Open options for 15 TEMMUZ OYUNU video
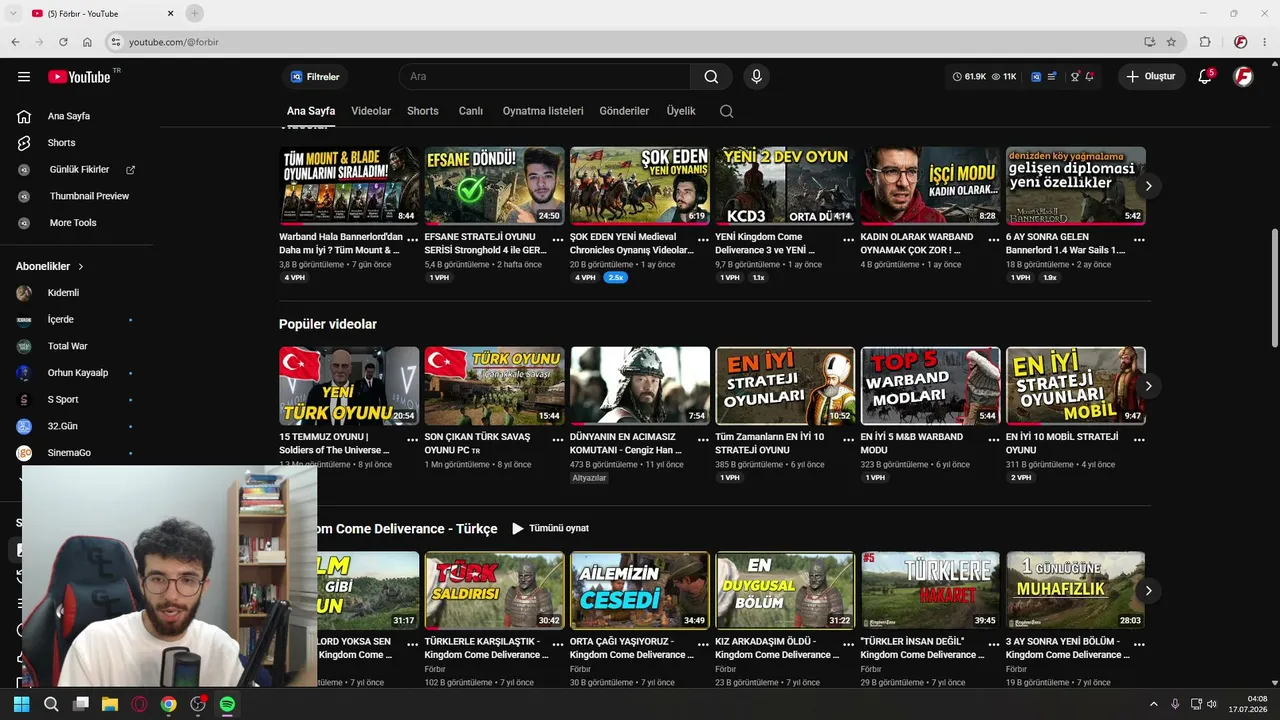This screenshot has width=1280, height=720. (x=412, y=440)
